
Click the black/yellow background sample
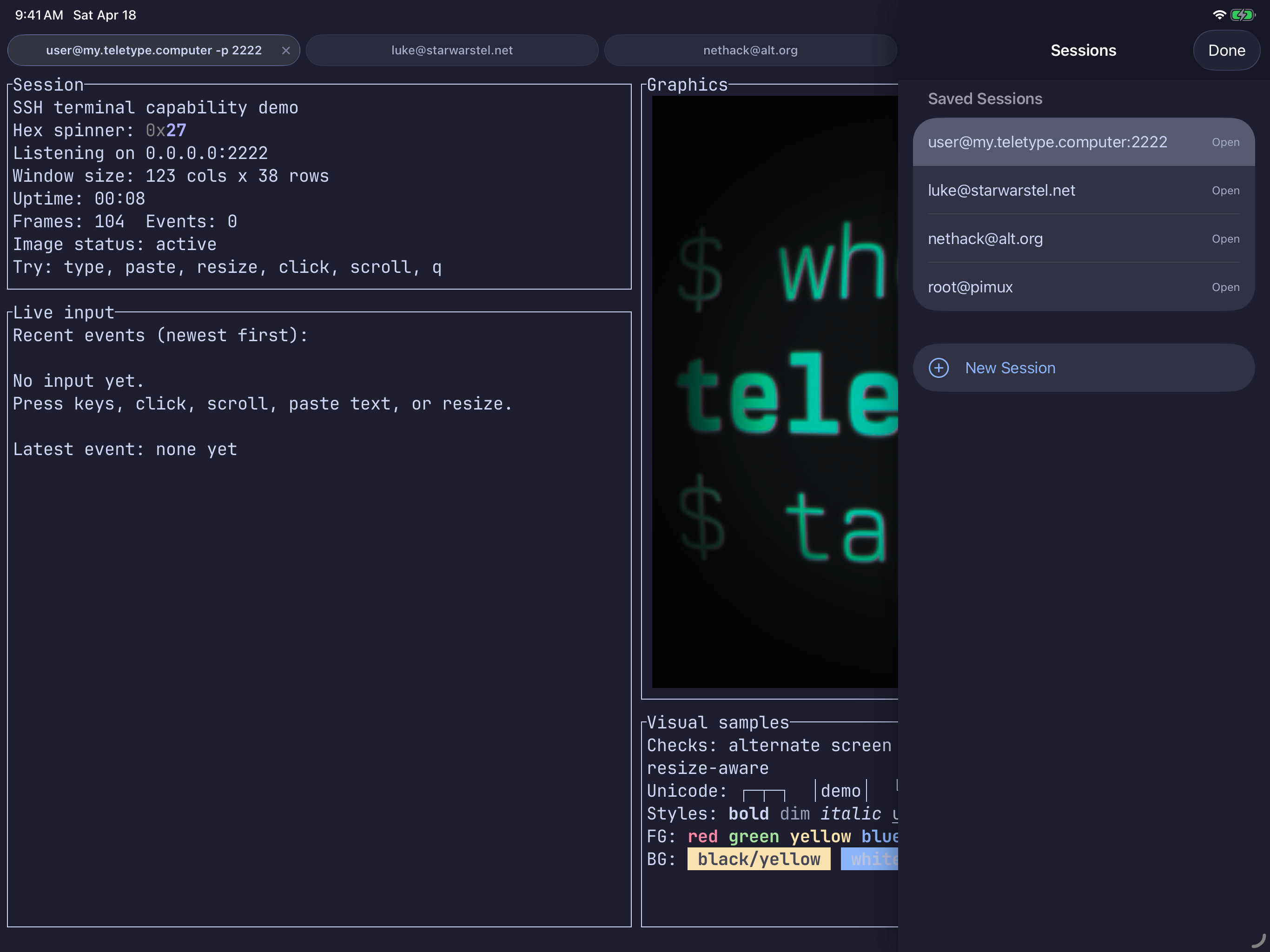759,859
